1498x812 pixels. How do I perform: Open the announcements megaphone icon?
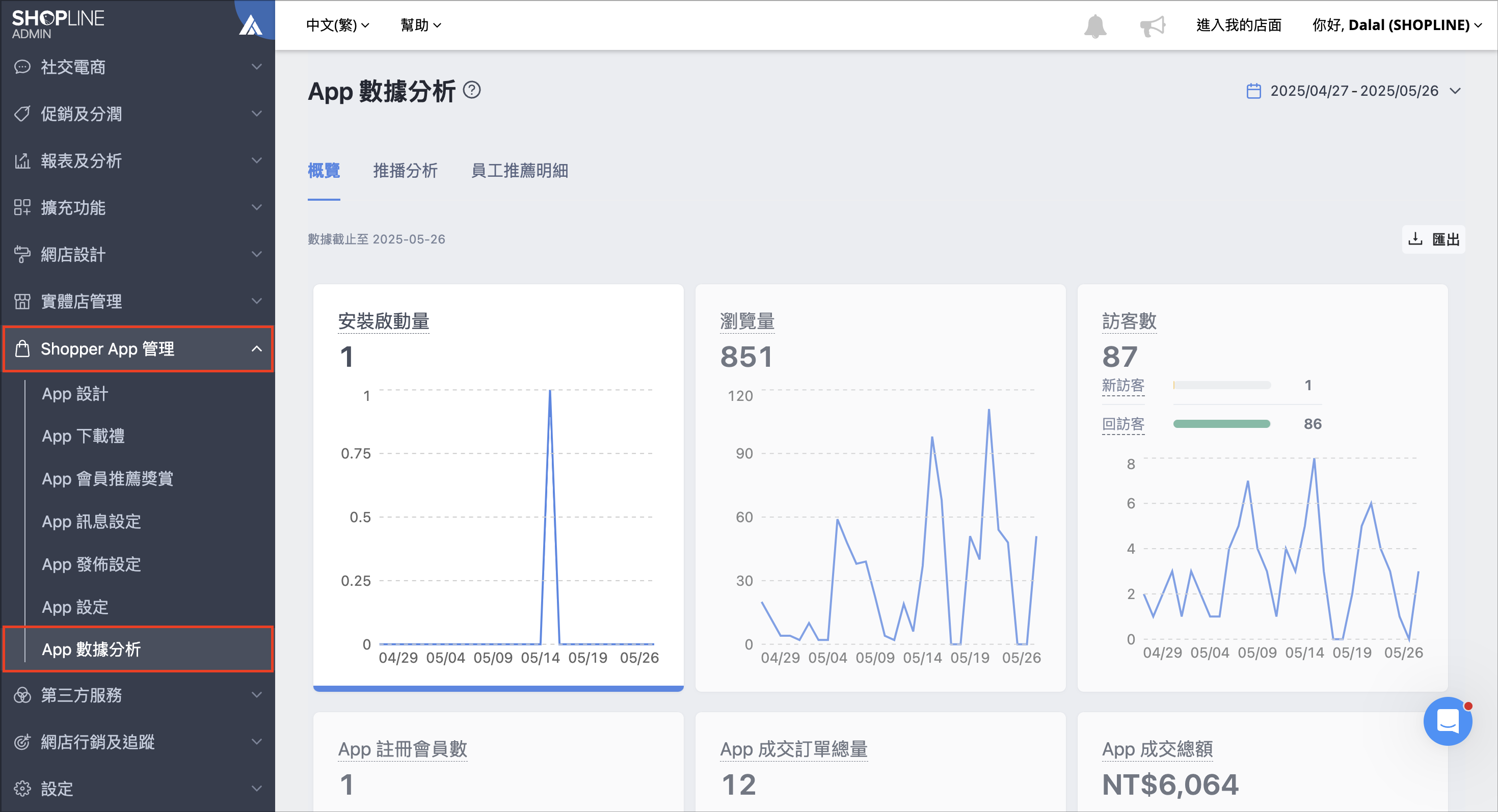pos(1152,25)
